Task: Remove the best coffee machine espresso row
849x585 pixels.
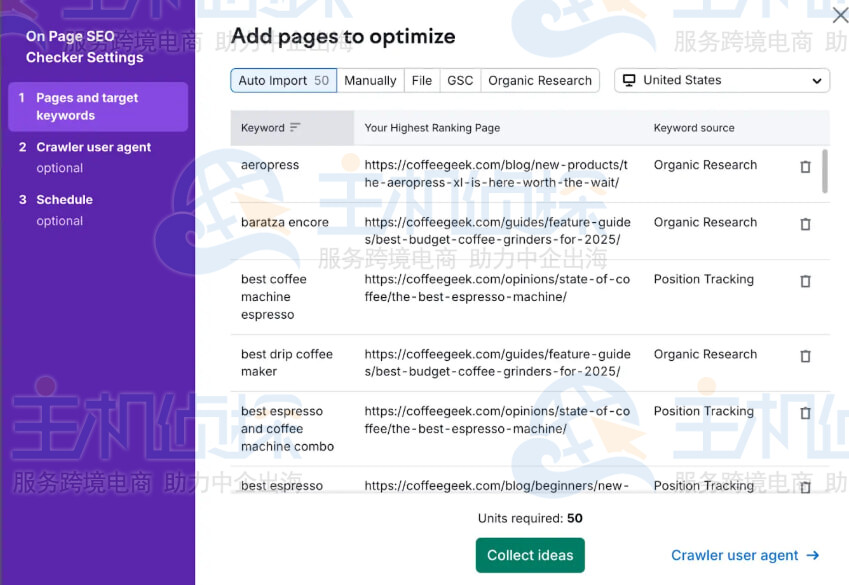Action: [x=805, y=282]
